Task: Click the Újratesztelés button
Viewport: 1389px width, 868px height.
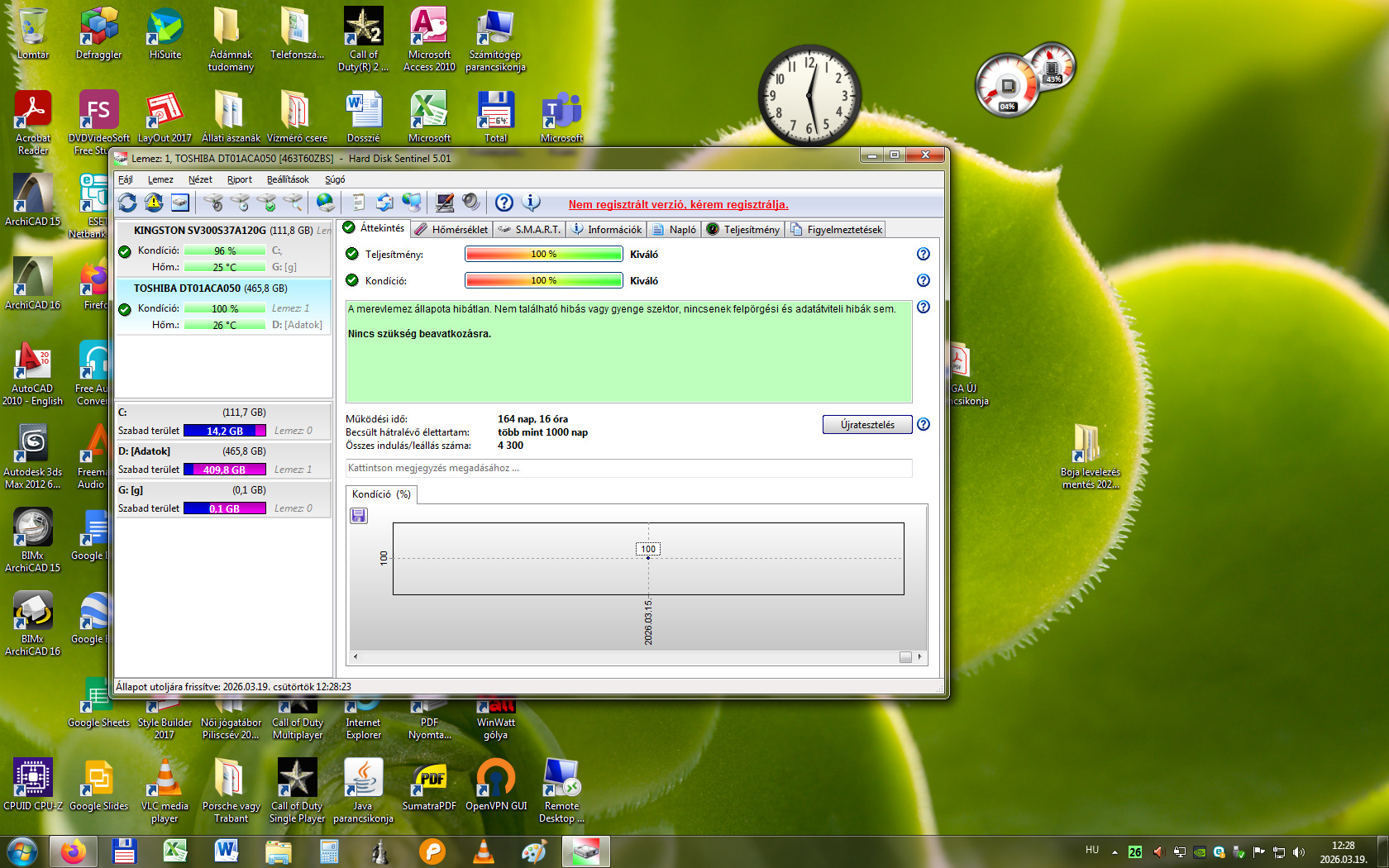Action: point(867,425)
